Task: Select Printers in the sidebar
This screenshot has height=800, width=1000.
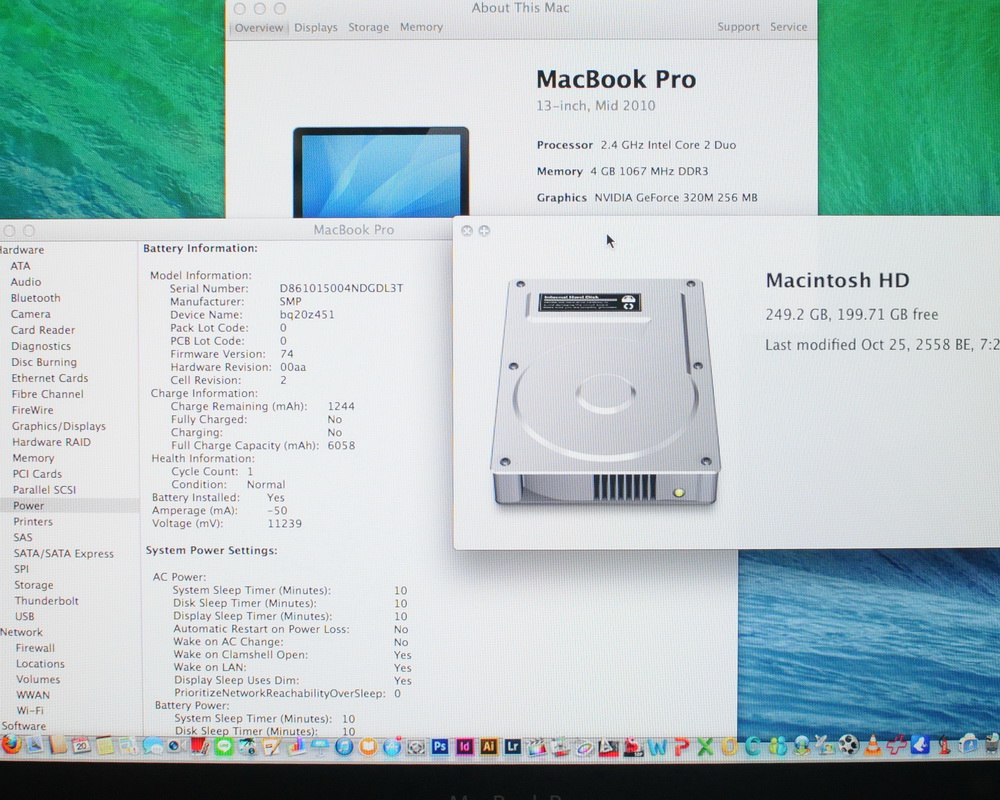Action: tap(33, 522)
